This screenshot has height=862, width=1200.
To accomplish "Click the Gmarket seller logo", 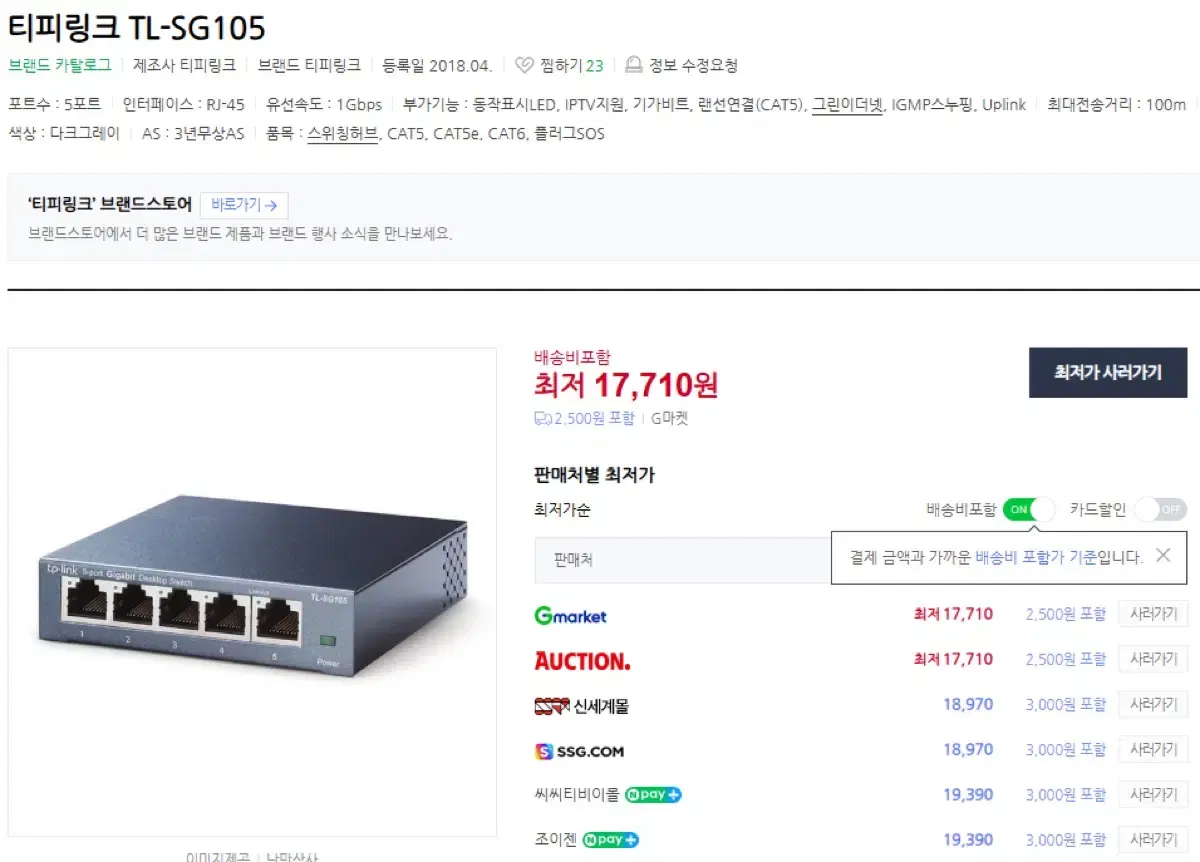I will tap(571, 616).
